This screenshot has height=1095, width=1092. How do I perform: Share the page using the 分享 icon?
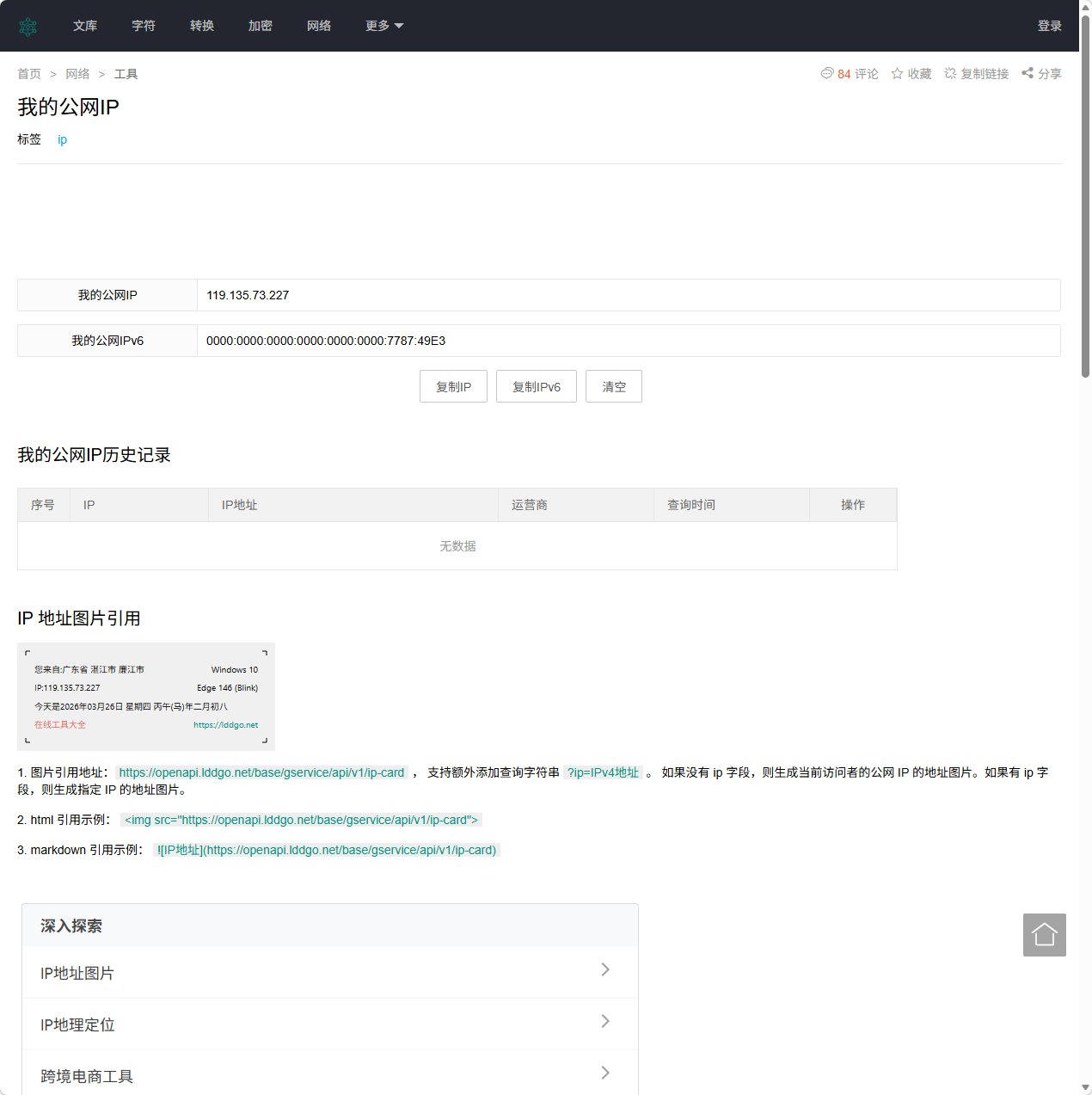coord(1027,73)
